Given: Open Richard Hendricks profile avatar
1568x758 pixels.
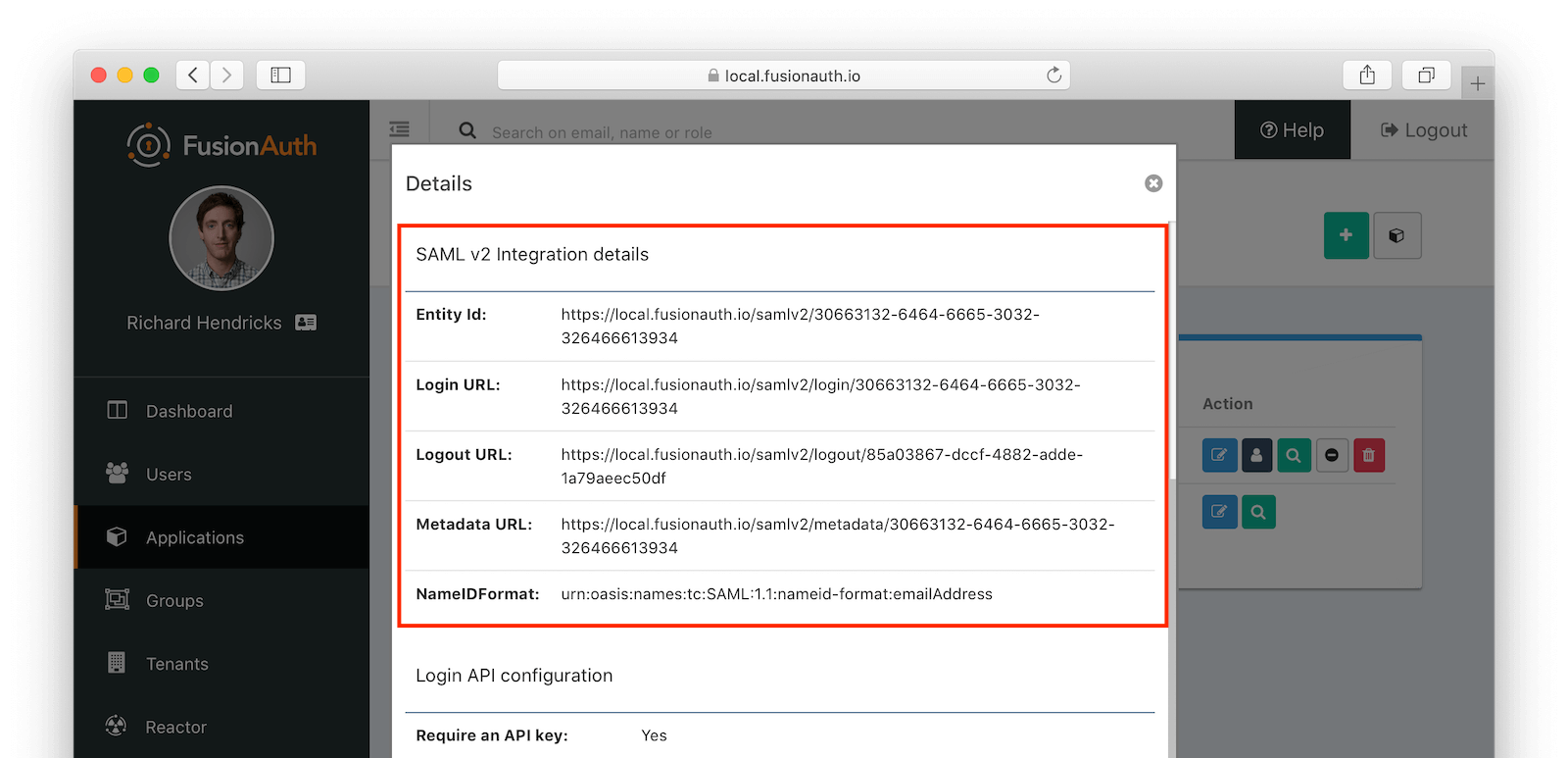Looking at the screenshot, I should [x=221, y=238].
